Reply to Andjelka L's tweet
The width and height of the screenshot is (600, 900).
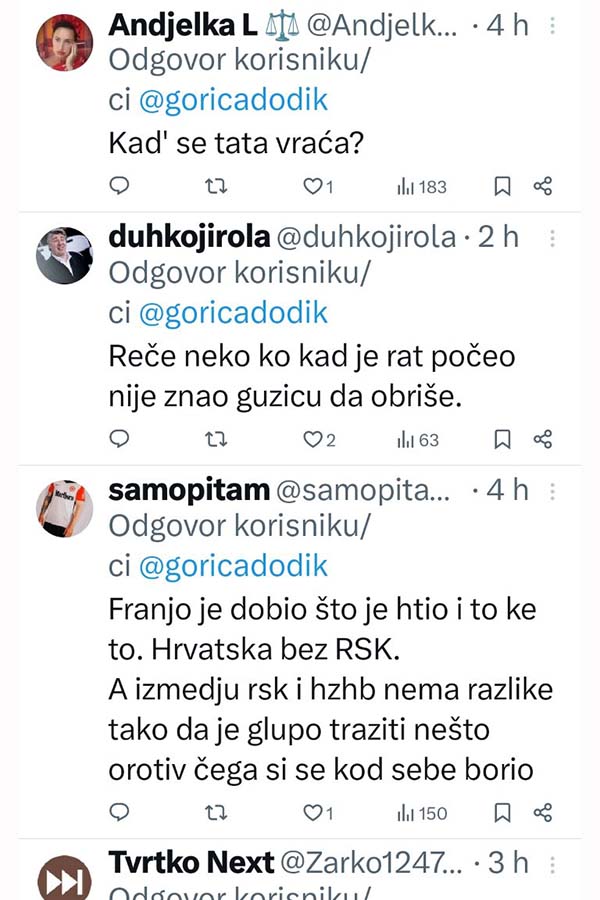[x=119, y=186]
